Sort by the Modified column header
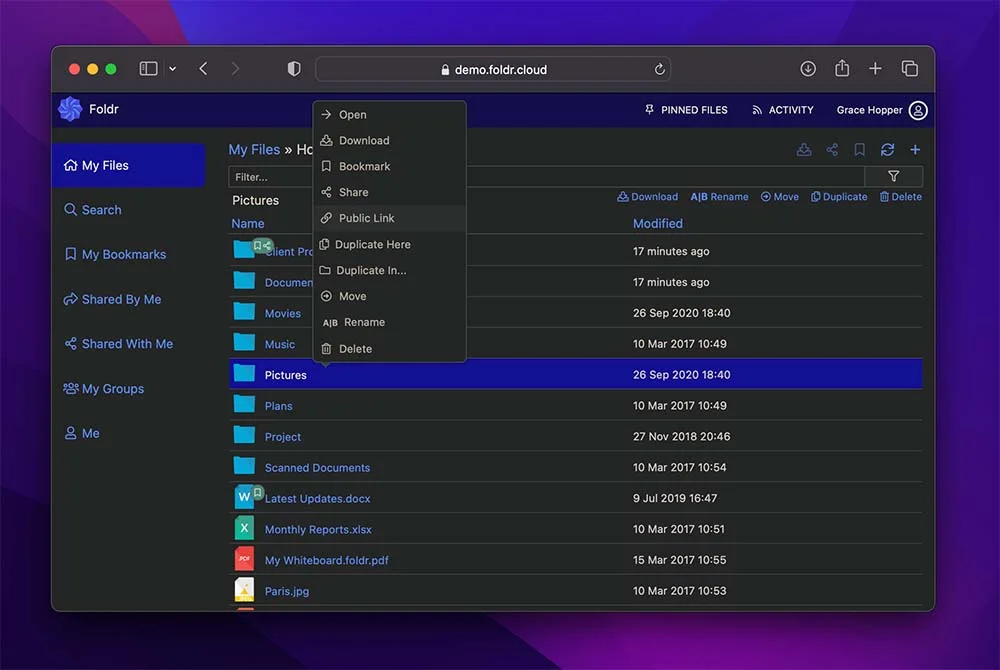The height and width of the screenshot is (670, 1000). (658, 224)
